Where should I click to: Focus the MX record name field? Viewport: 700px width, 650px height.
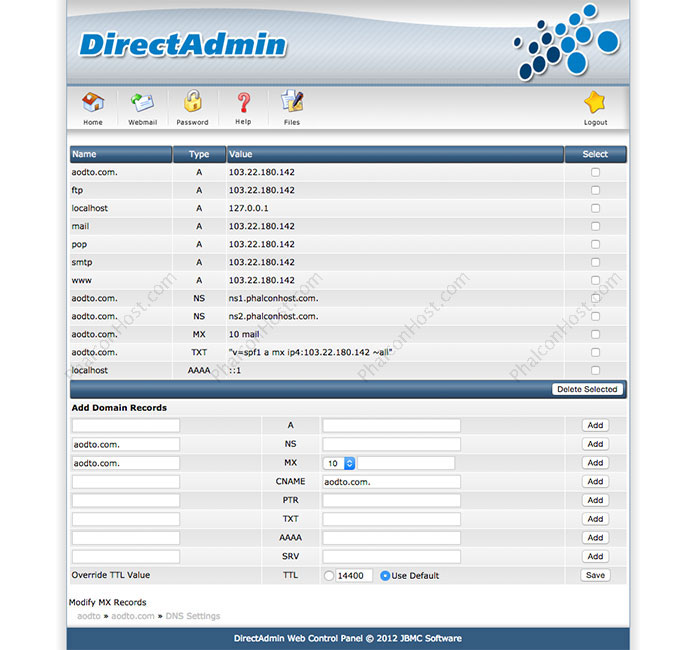[126, 463]
